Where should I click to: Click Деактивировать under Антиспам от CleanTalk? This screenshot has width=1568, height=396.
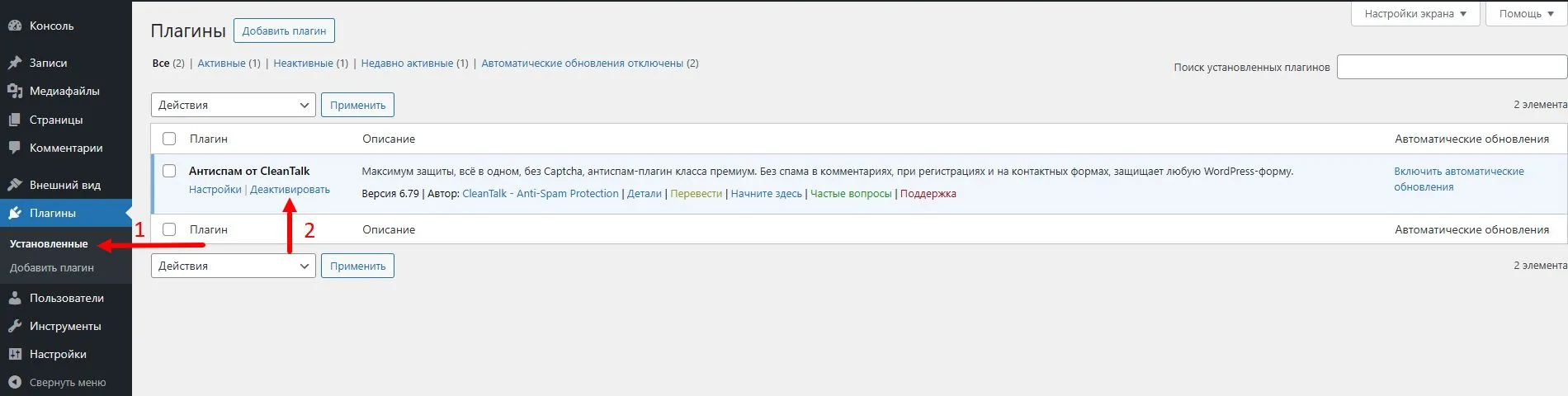[x=290, y=190]
